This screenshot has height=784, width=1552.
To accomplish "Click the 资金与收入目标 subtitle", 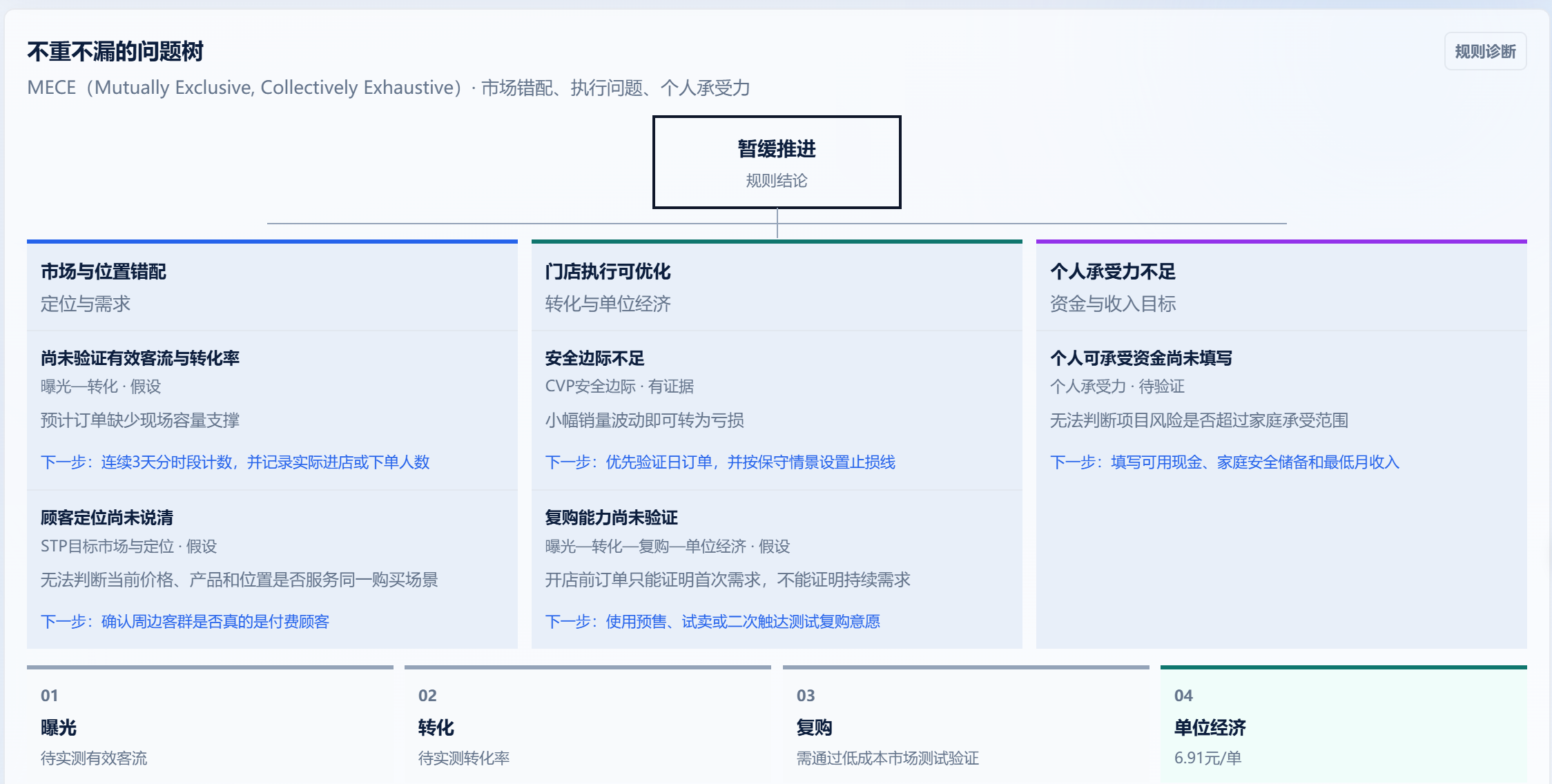I will tap(1113, 304).
